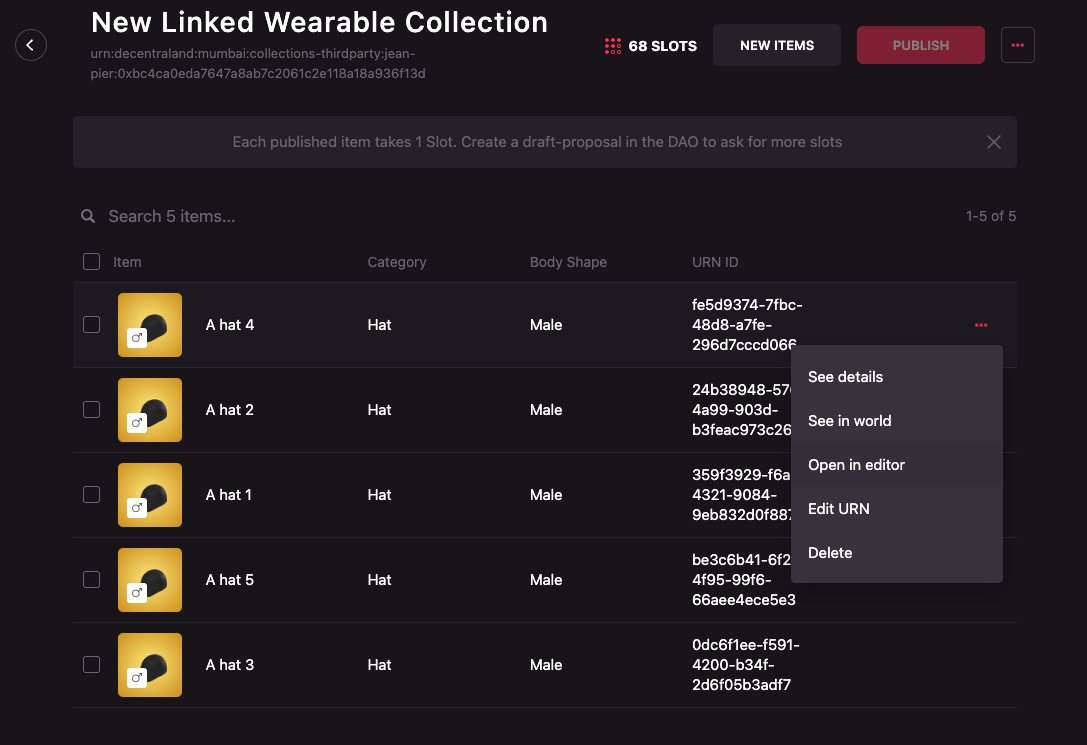Select Open in editor menu option

click(x=856, y=465)
